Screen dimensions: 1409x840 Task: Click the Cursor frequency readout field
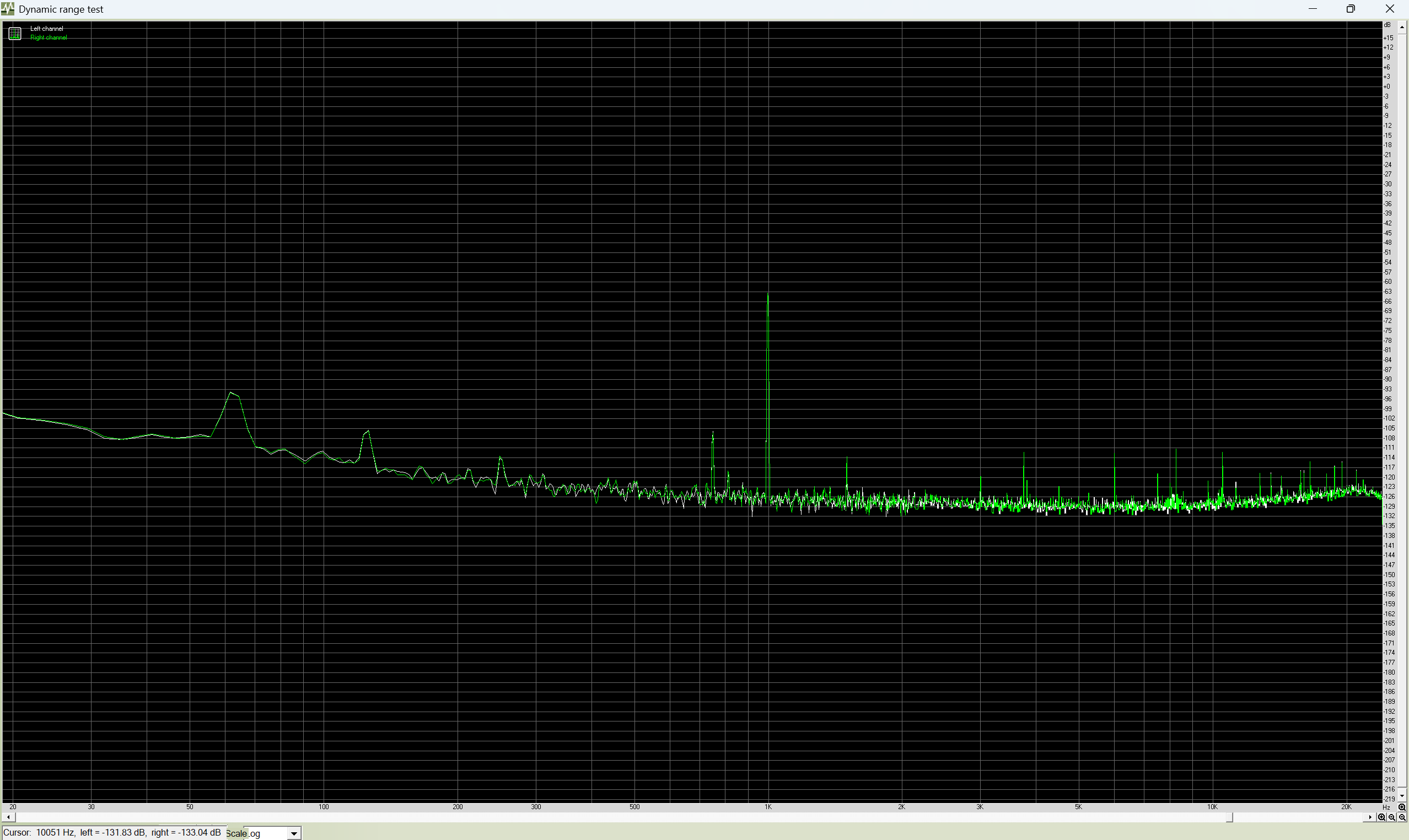click(x=112, y=833)
